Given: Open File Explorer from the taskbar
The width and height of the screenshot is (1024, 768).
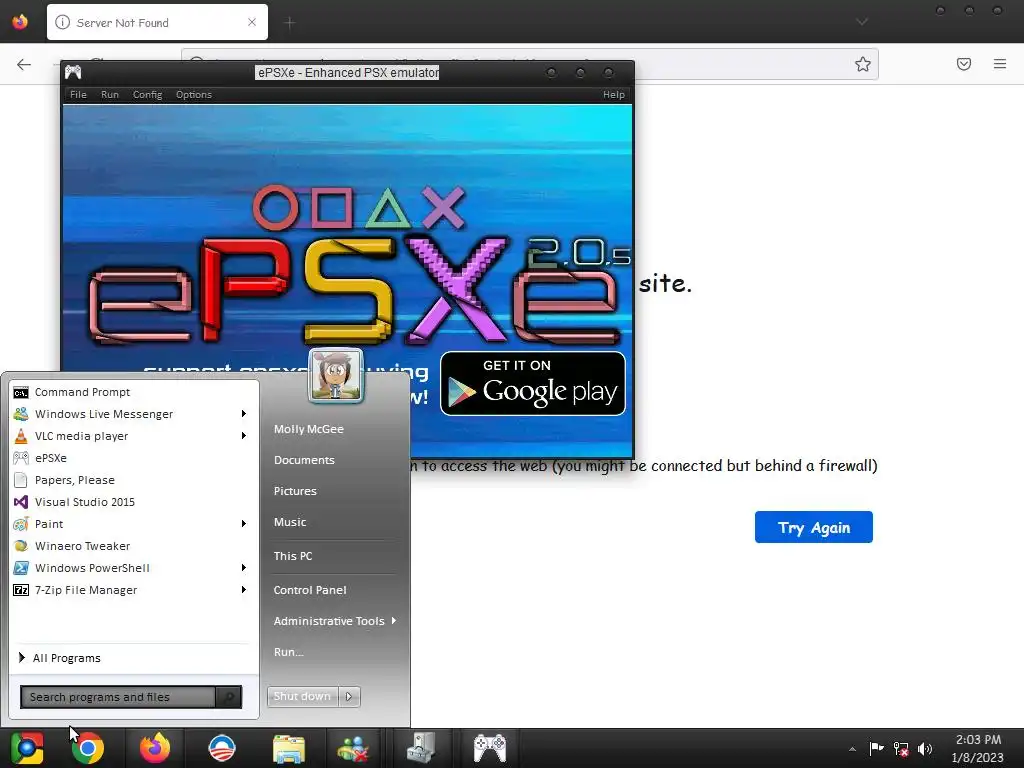Looking at the screenshot, I should tap(289, 748).
